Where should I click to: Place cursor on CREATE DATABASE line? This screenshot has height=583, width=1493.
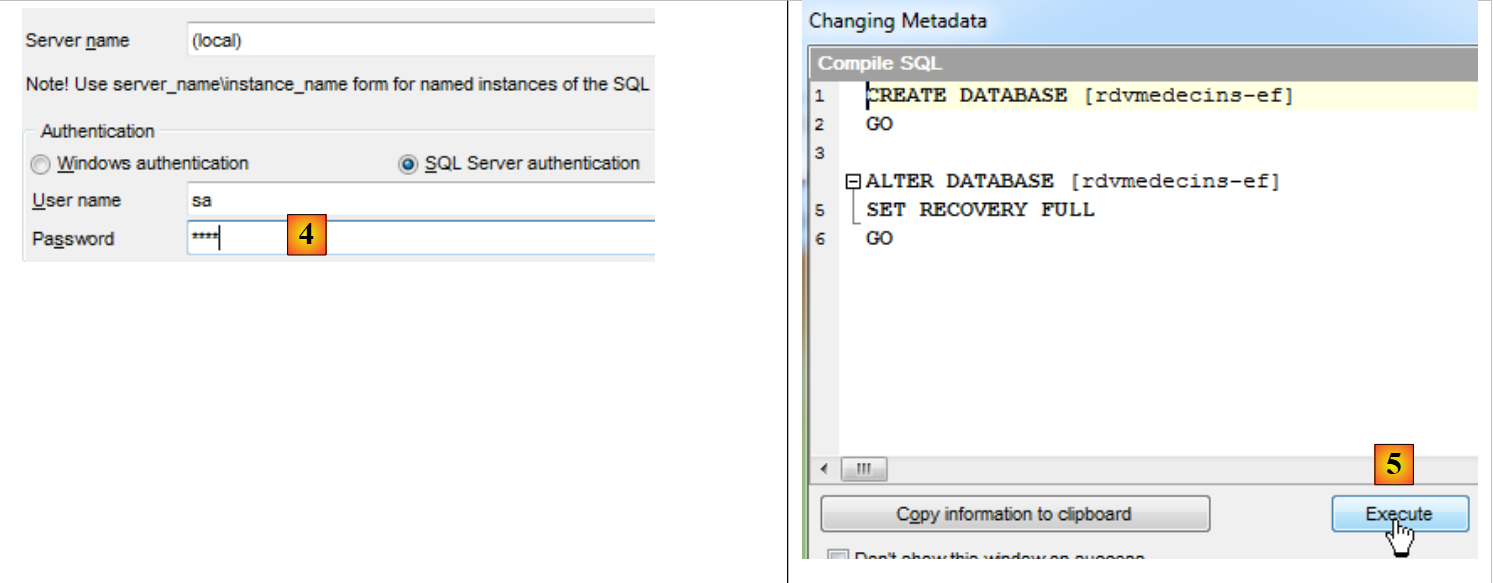(x=1080, y=96)
